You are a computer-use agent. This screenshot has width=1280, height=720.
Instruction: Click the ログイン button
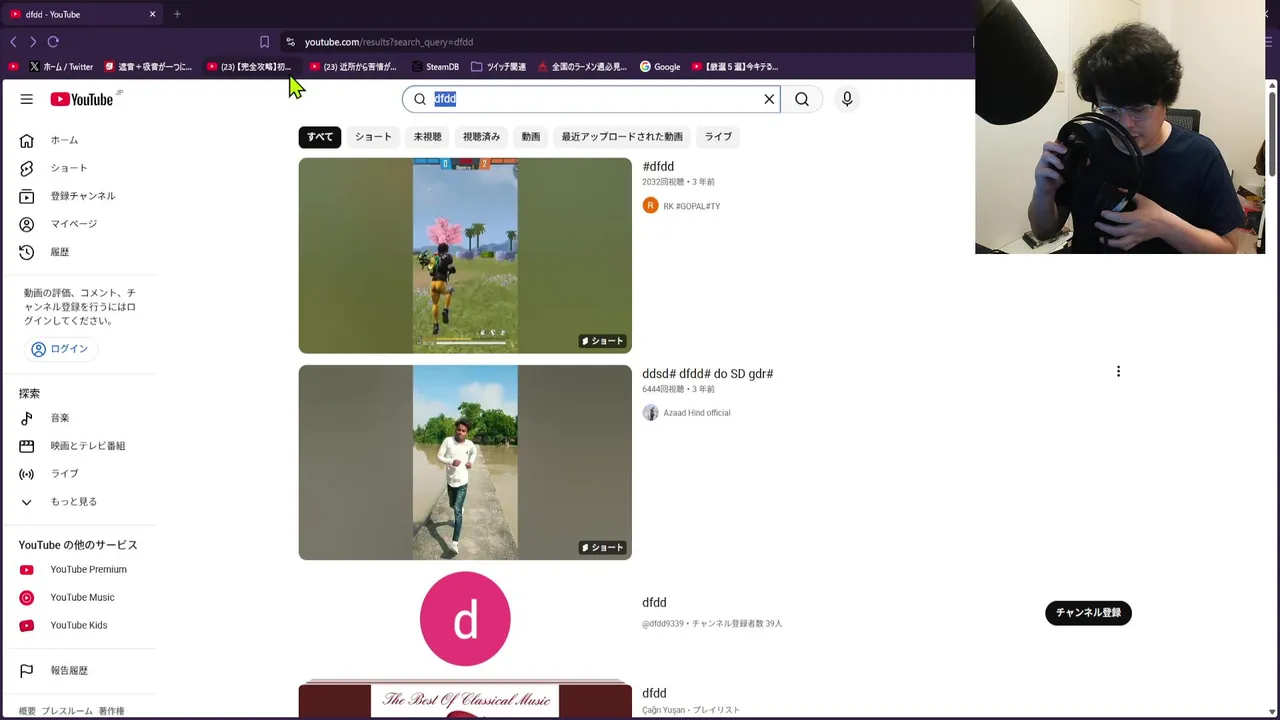(x=60, y=349)
